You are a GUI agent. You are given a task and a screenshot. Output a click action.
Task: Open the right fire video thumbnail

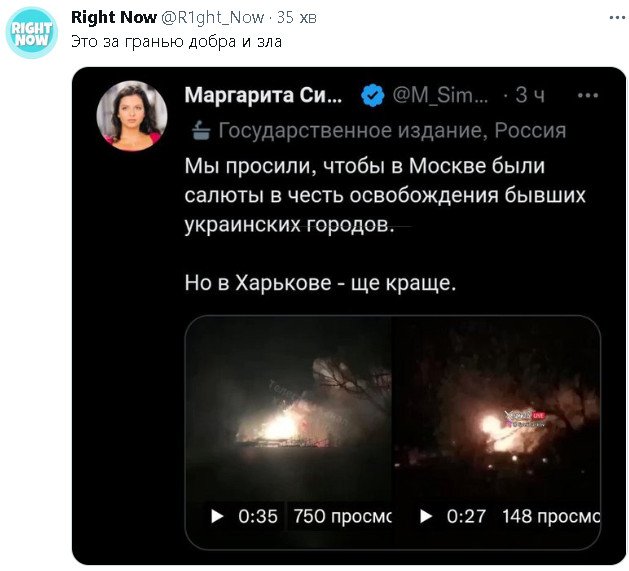pyautogui.click(x=496, y=411)
